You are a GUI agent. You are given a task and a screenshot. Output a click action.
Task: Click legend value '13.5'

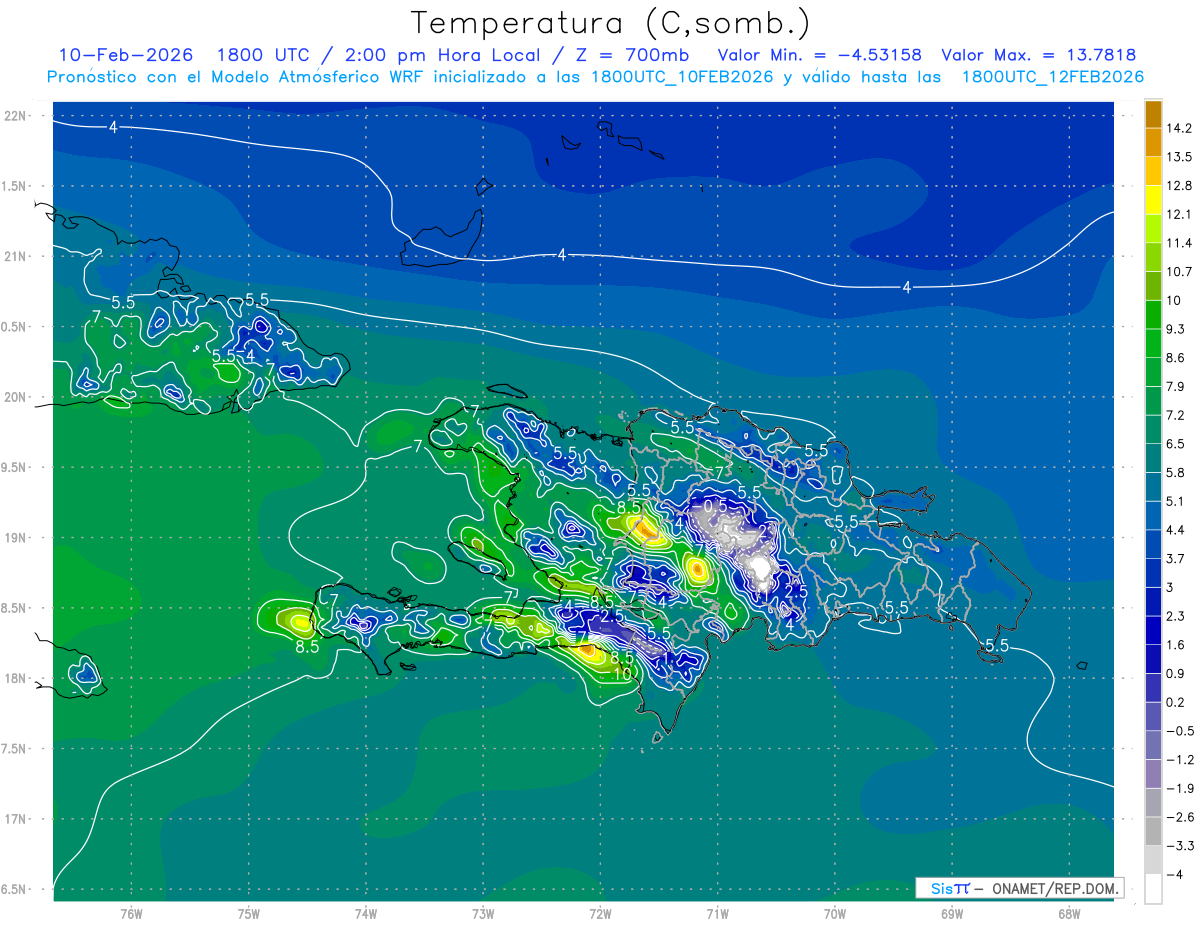tap(1177, 157)
